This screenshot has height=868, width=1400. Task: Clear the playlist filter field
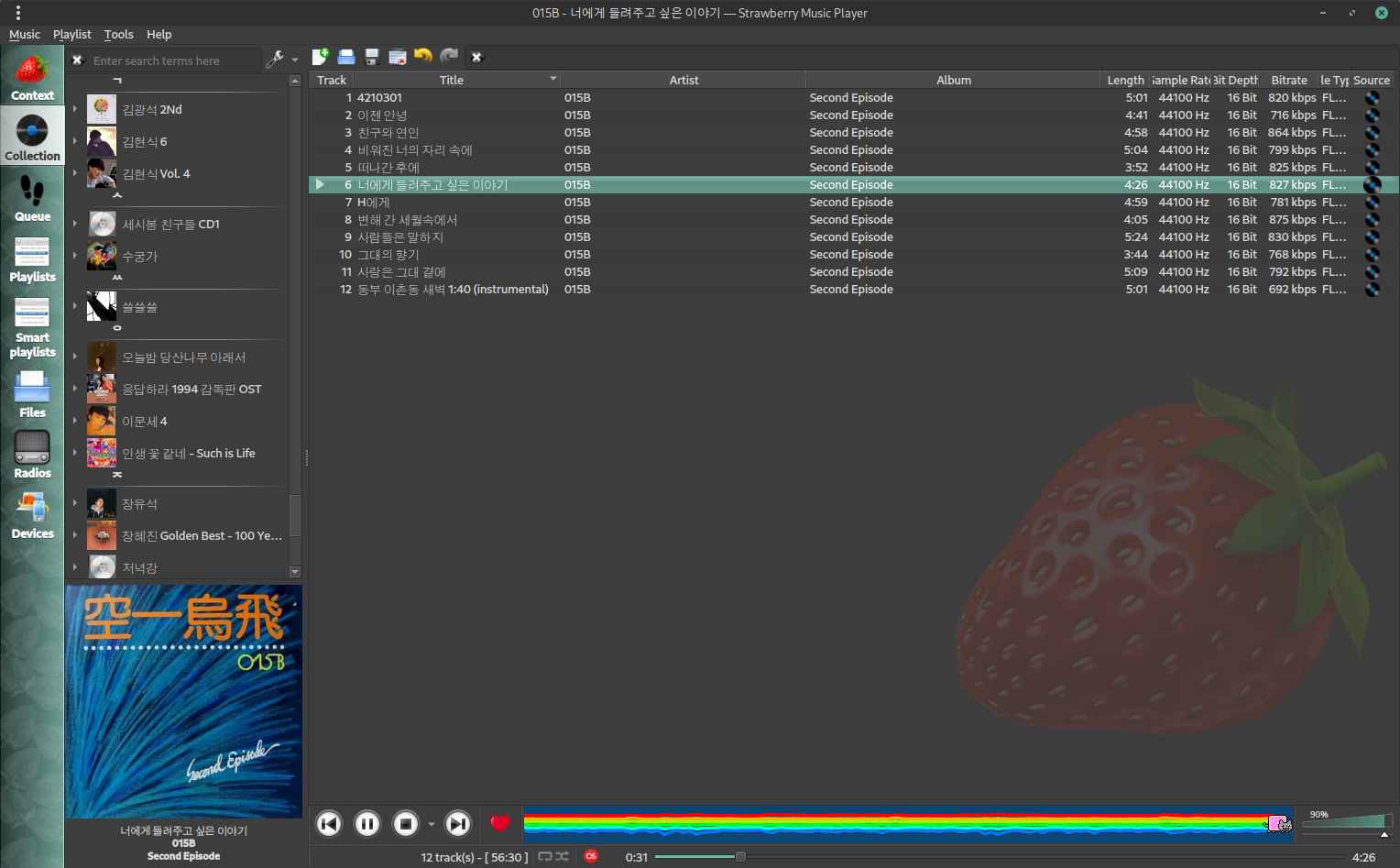[x=476, y=57]
